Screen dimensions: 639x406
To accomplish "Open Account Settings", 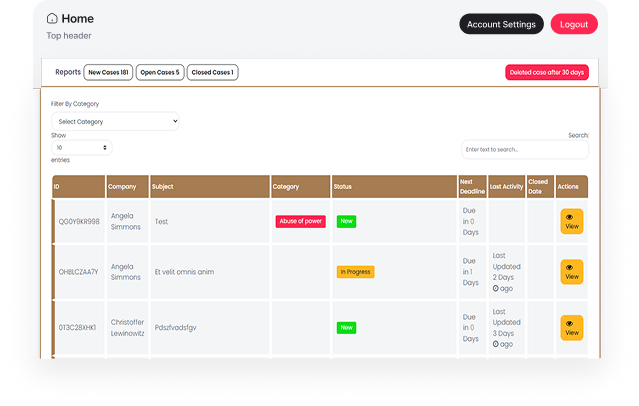I will [501, 24].
